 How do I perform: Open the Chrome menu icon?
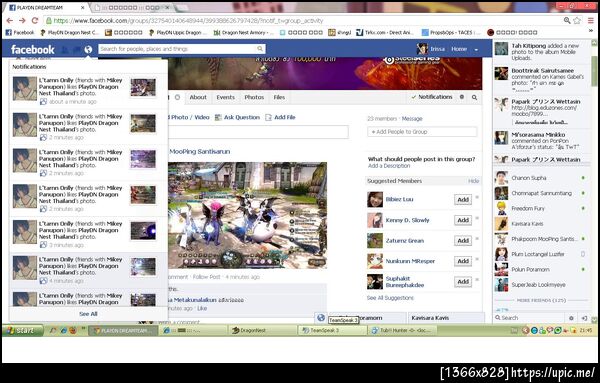pyautogui.click(x=591, y=21)
